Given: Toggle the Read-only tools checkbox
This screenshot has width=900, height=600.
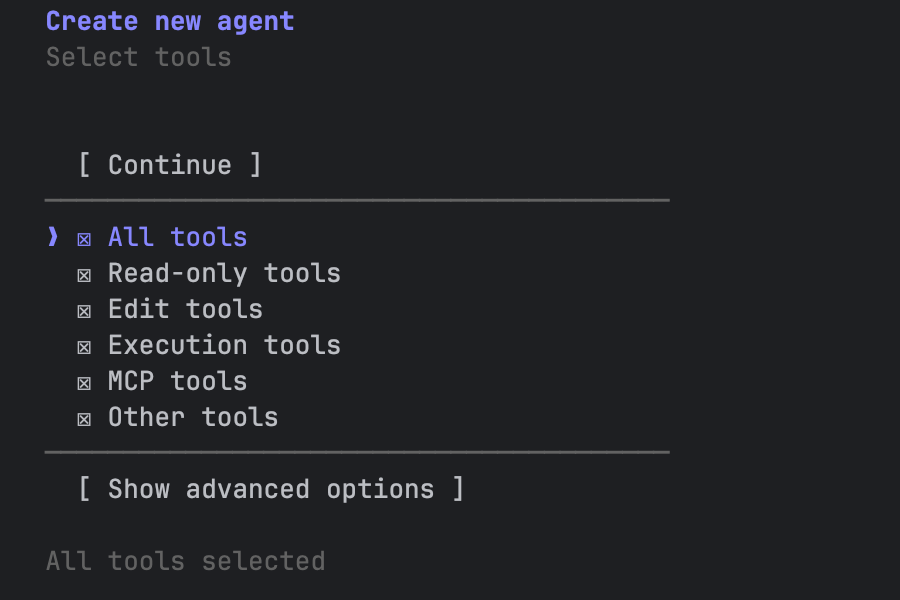Looking at the screenshot, I should click(x=84, y=275).
